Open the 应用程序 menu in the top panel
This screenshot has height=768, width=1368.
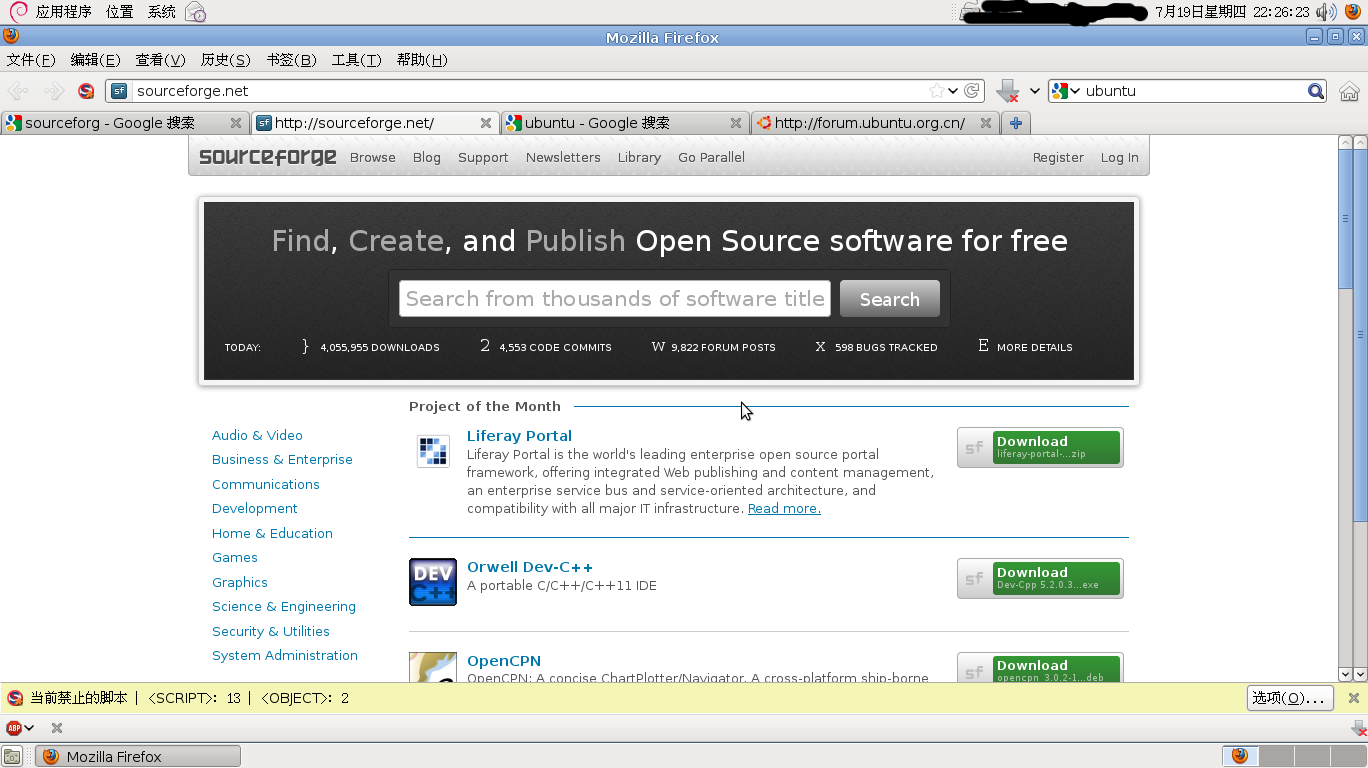click(x=63, y=12)
